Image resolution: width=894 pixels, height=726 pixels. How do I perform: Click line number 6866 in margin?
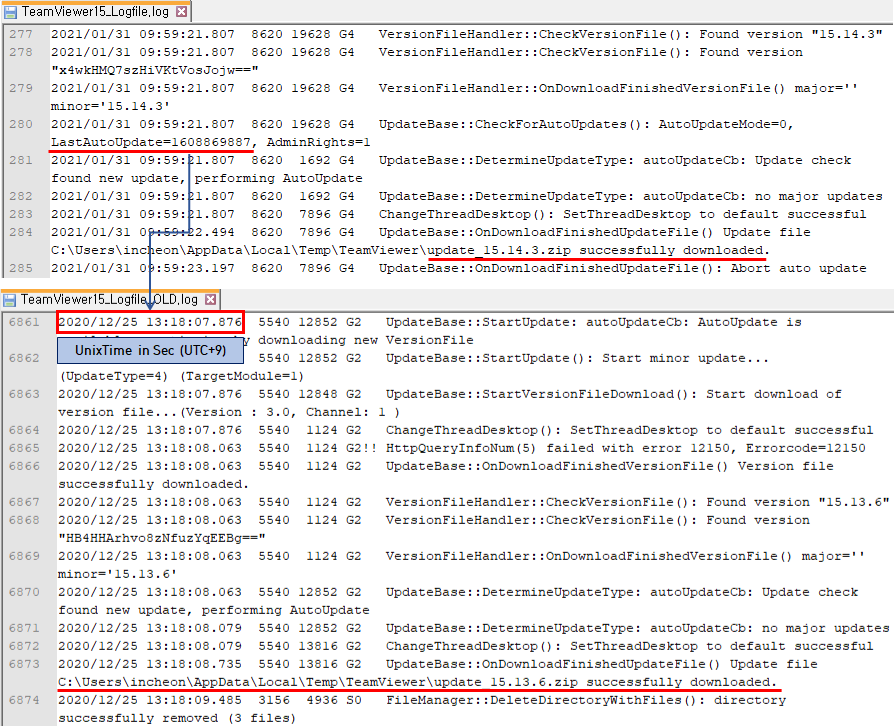pos(25,467)
